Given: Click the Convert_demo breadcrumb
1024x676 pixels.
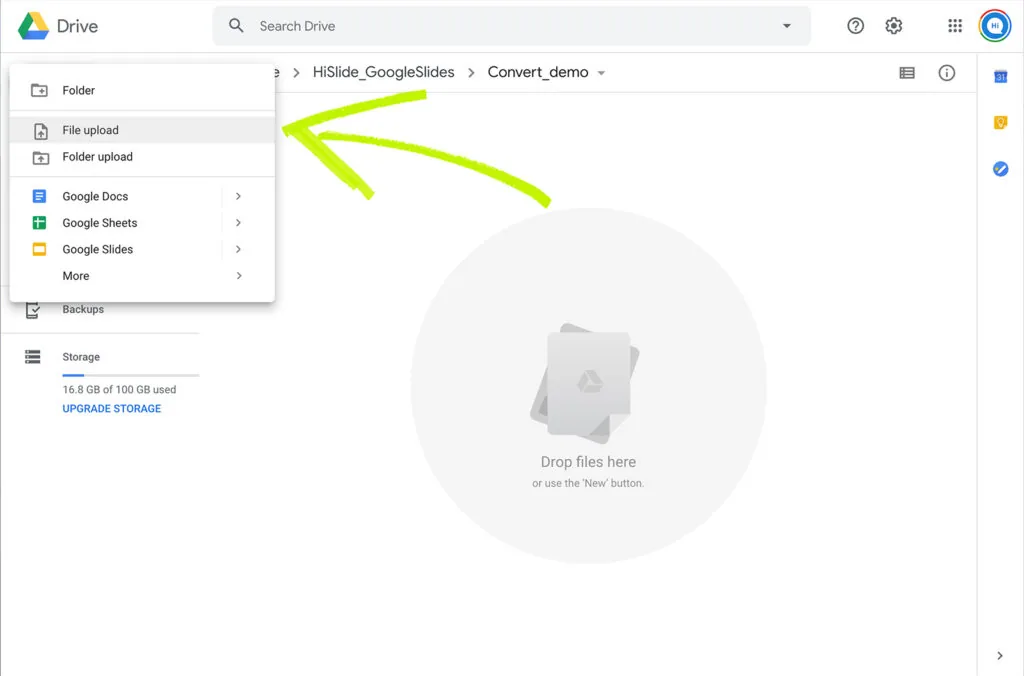Looking at the screenshot, I should [537, 72].
